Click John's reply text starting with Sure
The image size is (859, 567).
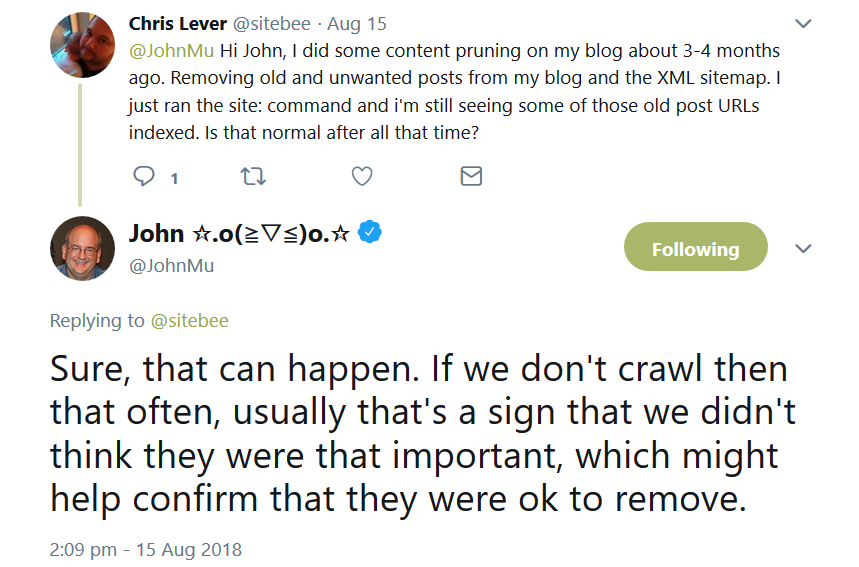[420, 433]
